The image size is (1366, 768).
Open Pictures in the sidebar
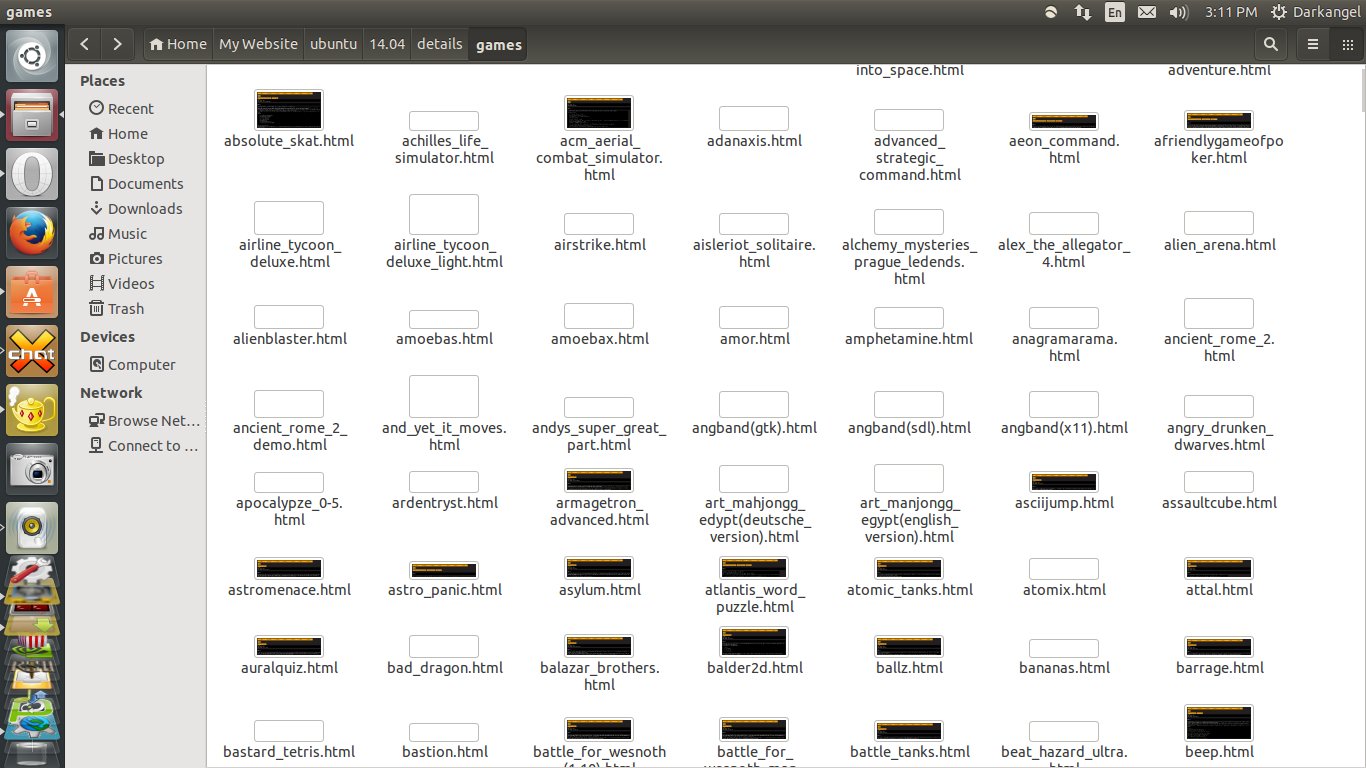coord(135,258)
